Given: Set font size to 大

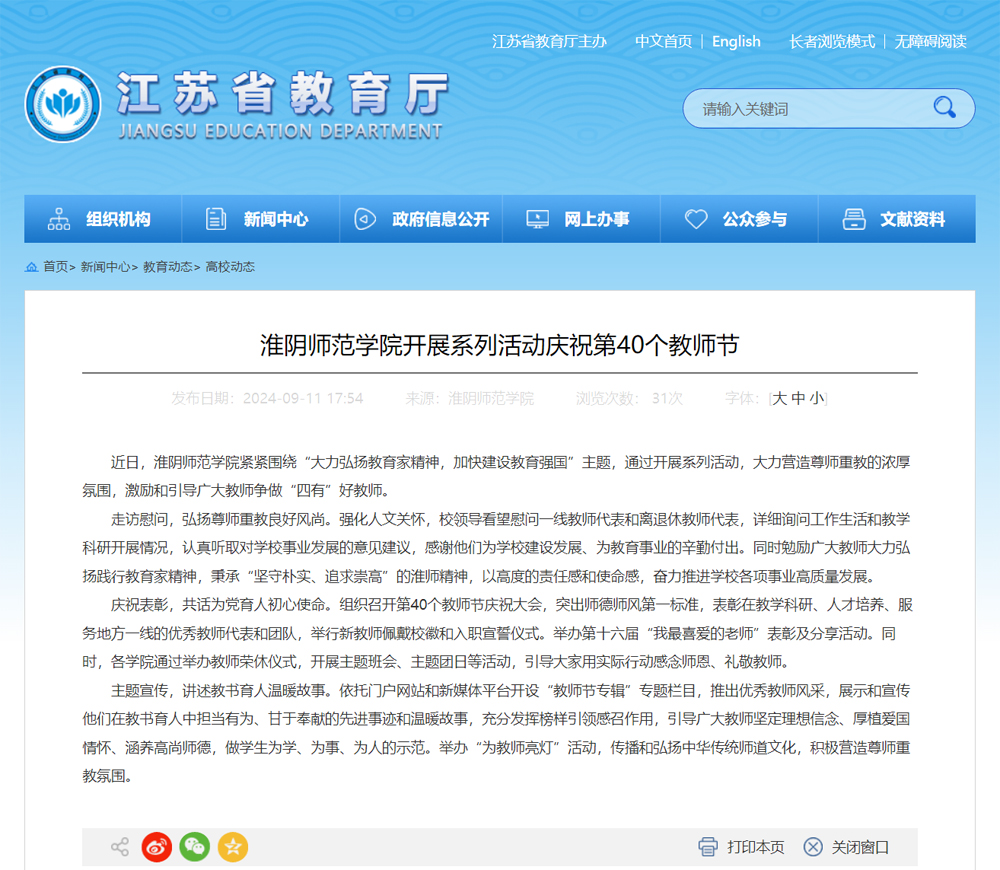Looking at the screenshot, I should point(779,399).
